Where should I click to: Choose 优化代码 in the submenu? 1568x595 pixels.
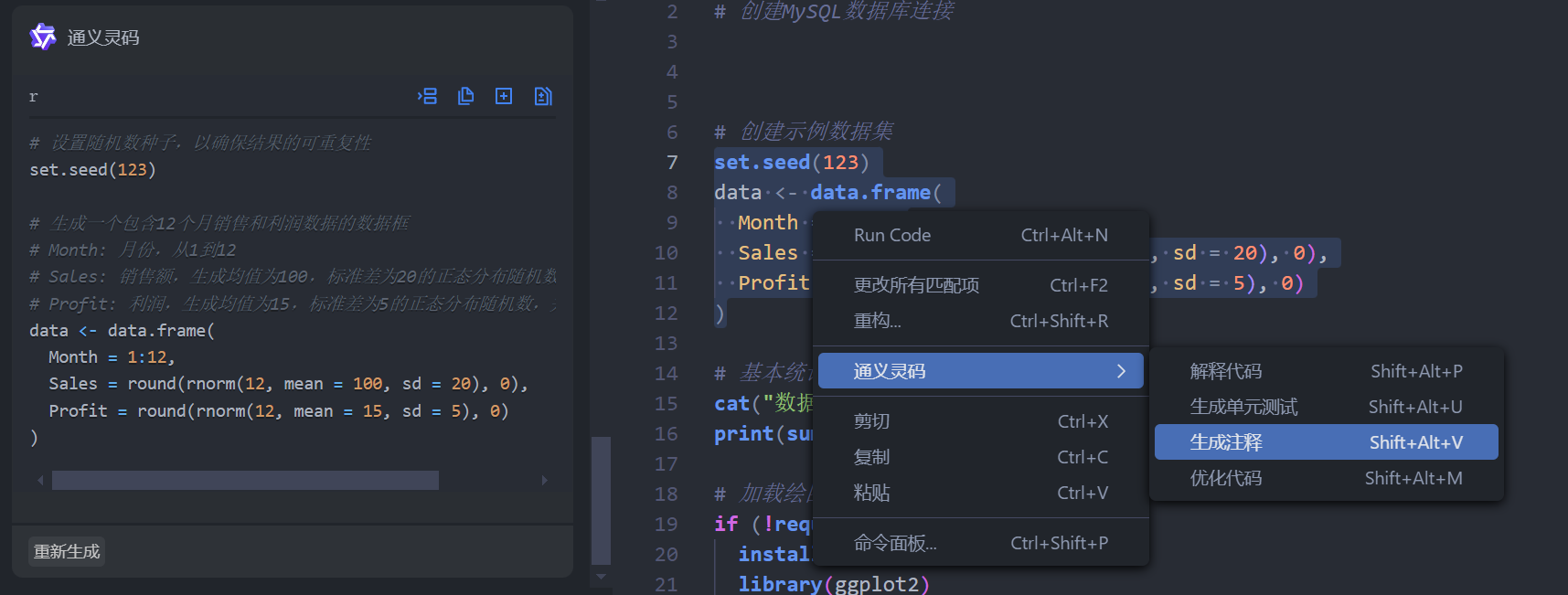(1326, 478)
